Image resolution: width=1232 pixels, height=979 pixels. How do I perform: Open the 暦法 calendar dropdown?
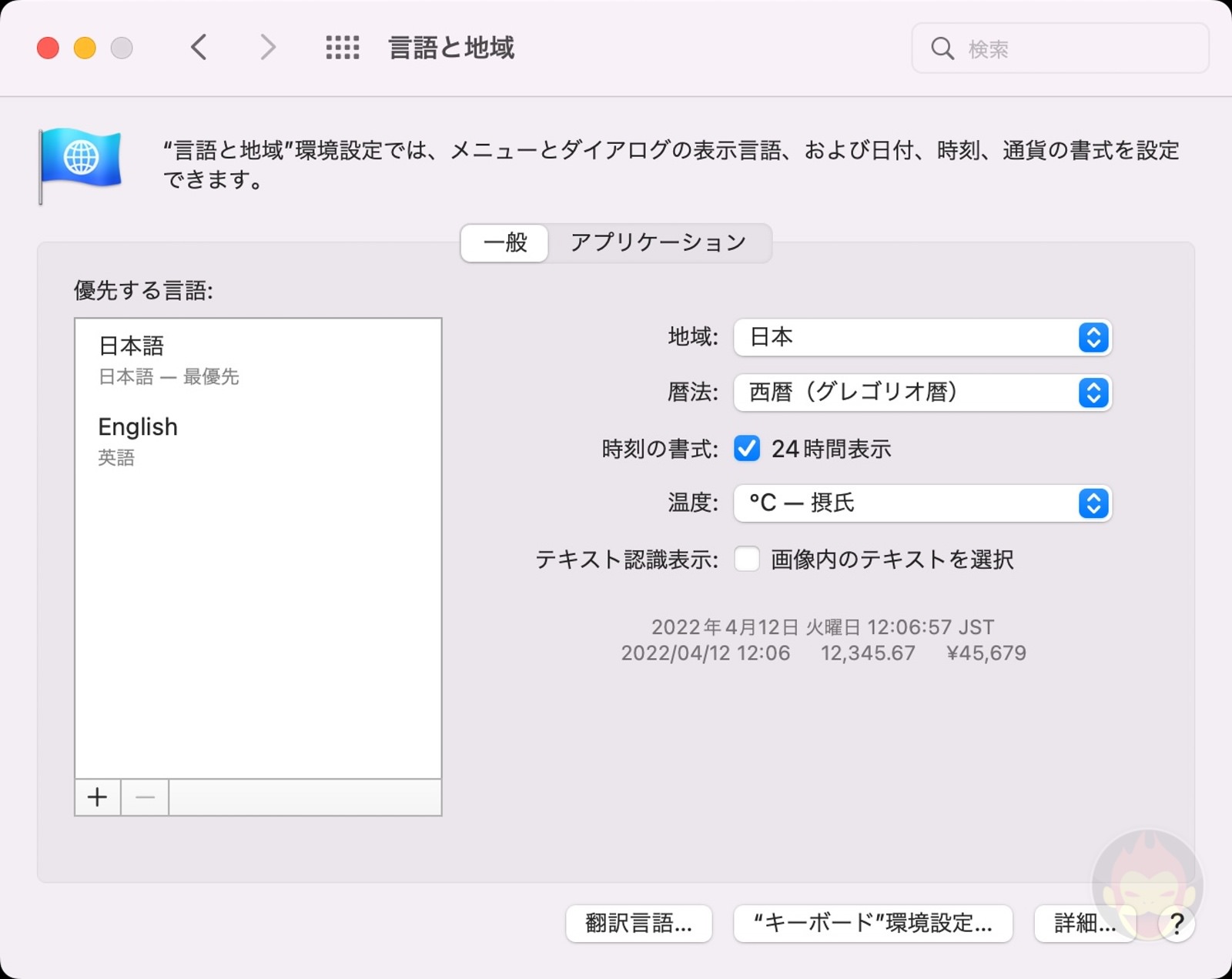point(922,393)
